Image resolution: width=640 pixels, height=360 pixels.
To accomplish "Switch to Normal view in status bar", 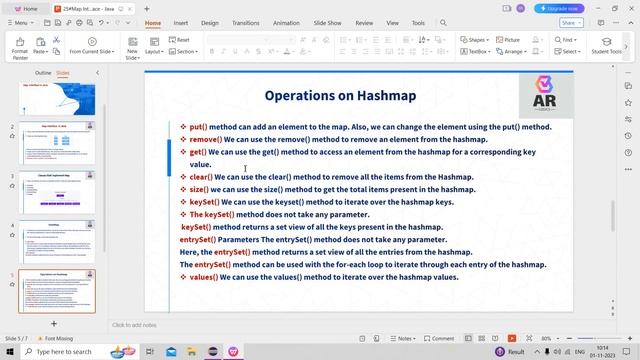I will click(468, 338).
